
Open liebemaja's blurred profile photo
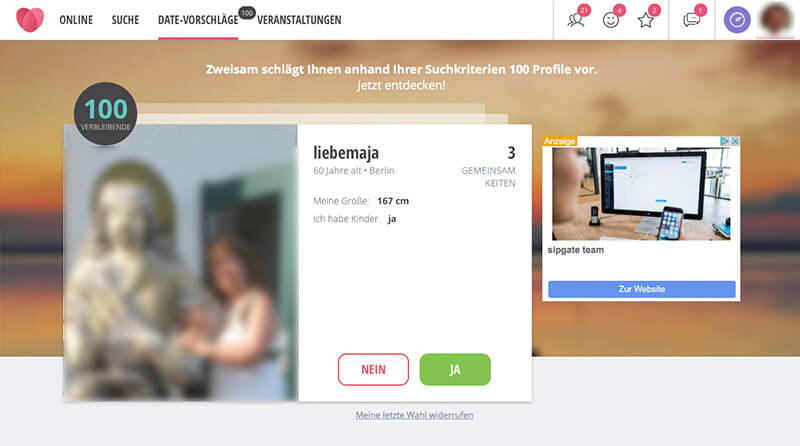[x=181, y=263]
